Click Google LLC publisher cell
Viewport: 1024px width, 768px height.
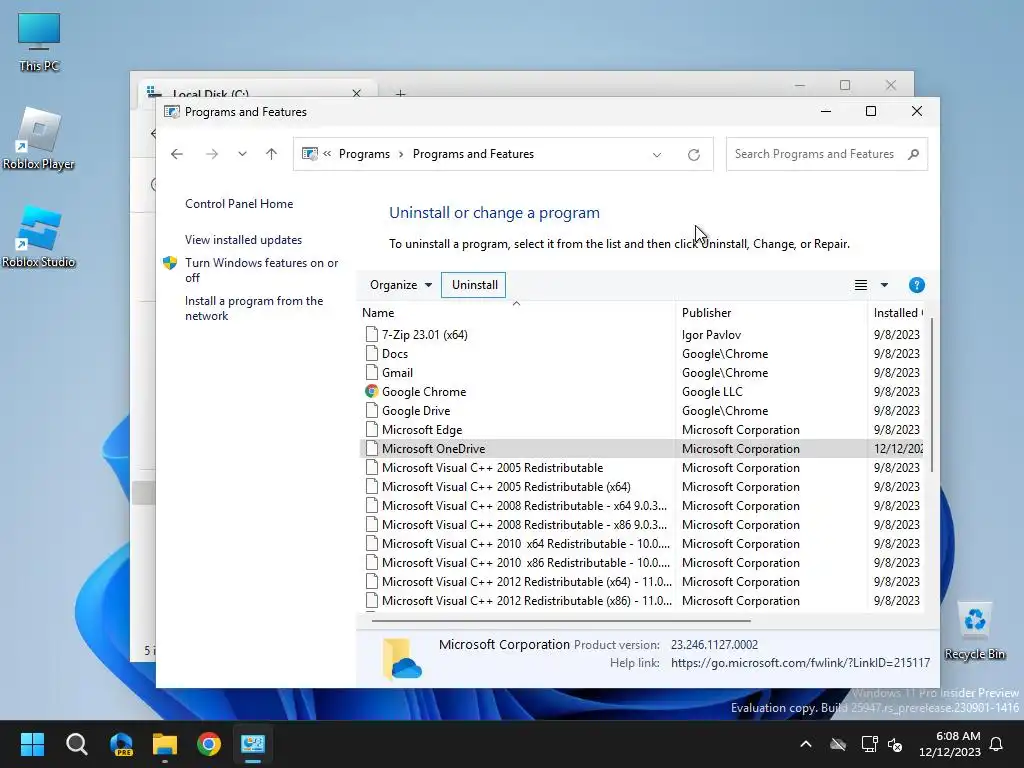point(712,391)
